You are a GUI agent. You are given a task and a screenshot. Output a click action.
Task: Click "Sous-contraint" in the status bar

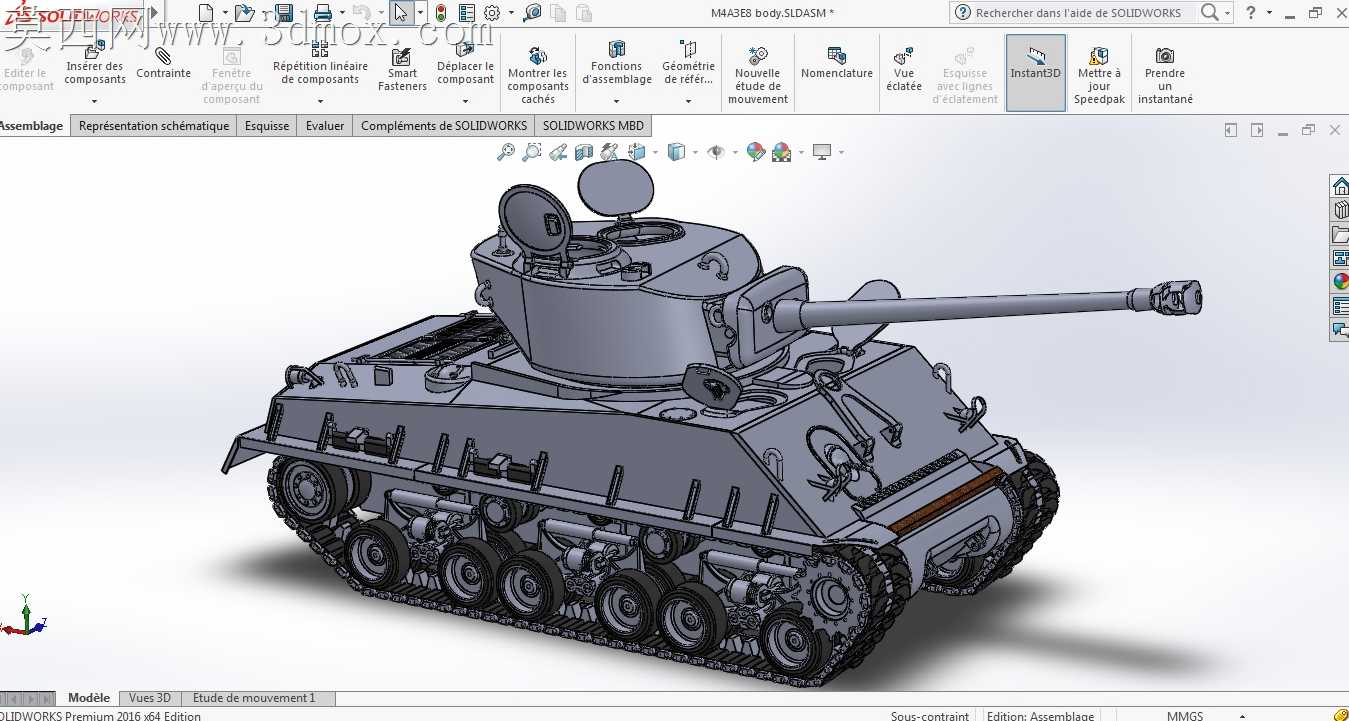point(930,716)
